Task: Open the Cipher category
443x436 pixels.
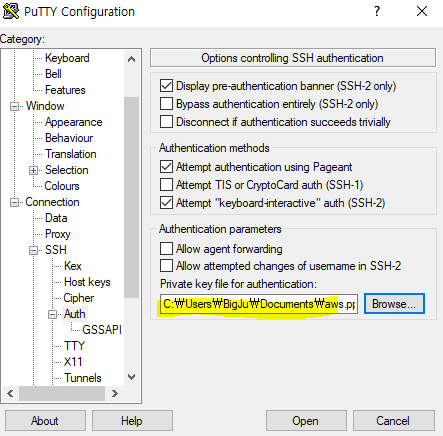Action: (x=79, y=298)
